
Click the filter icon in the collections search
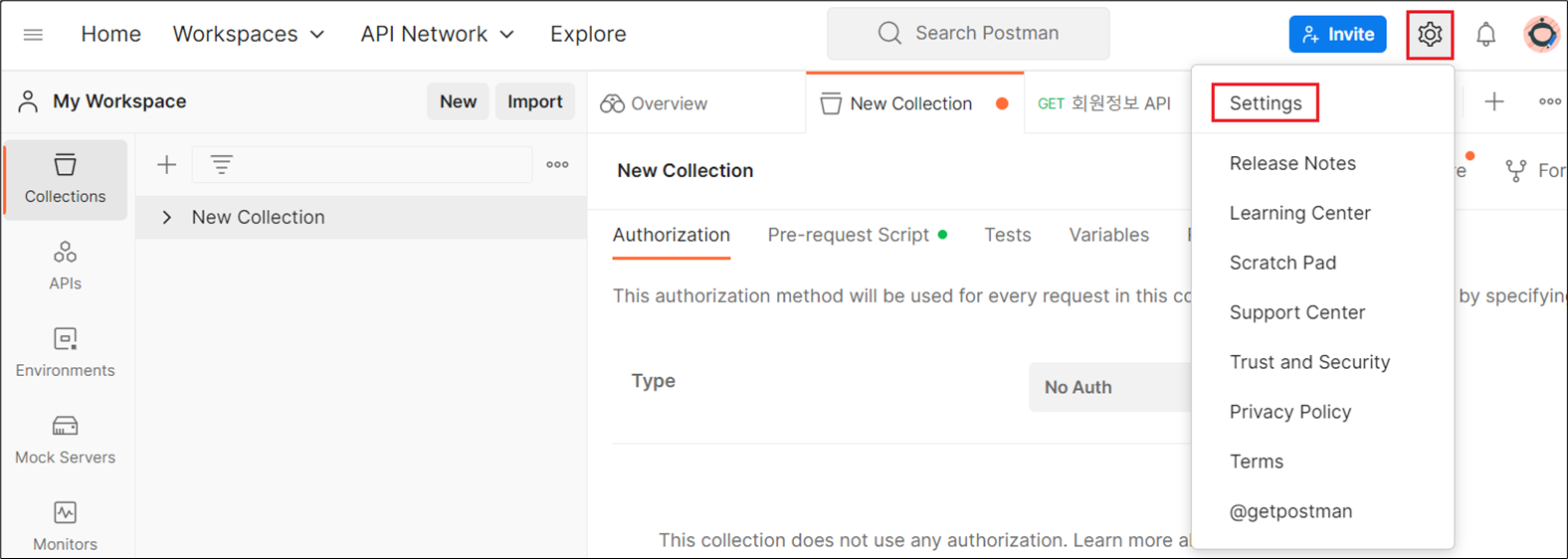(221, 165)
